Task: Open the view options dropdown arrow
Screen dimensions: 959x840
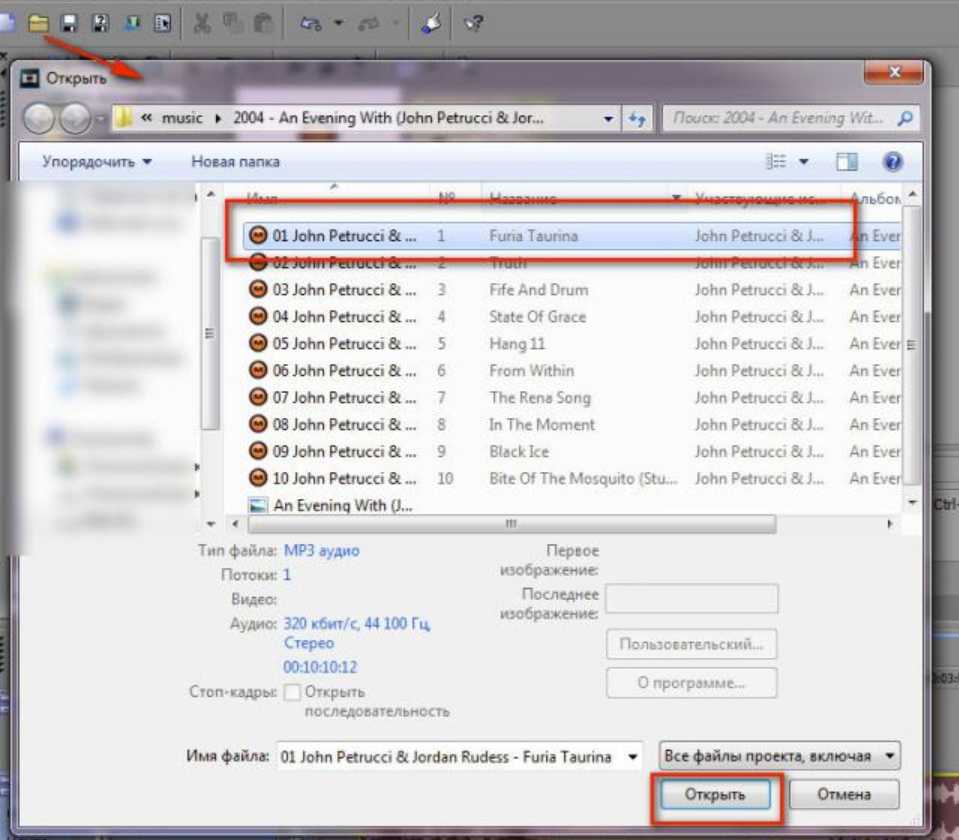Action: pos(803,162)
